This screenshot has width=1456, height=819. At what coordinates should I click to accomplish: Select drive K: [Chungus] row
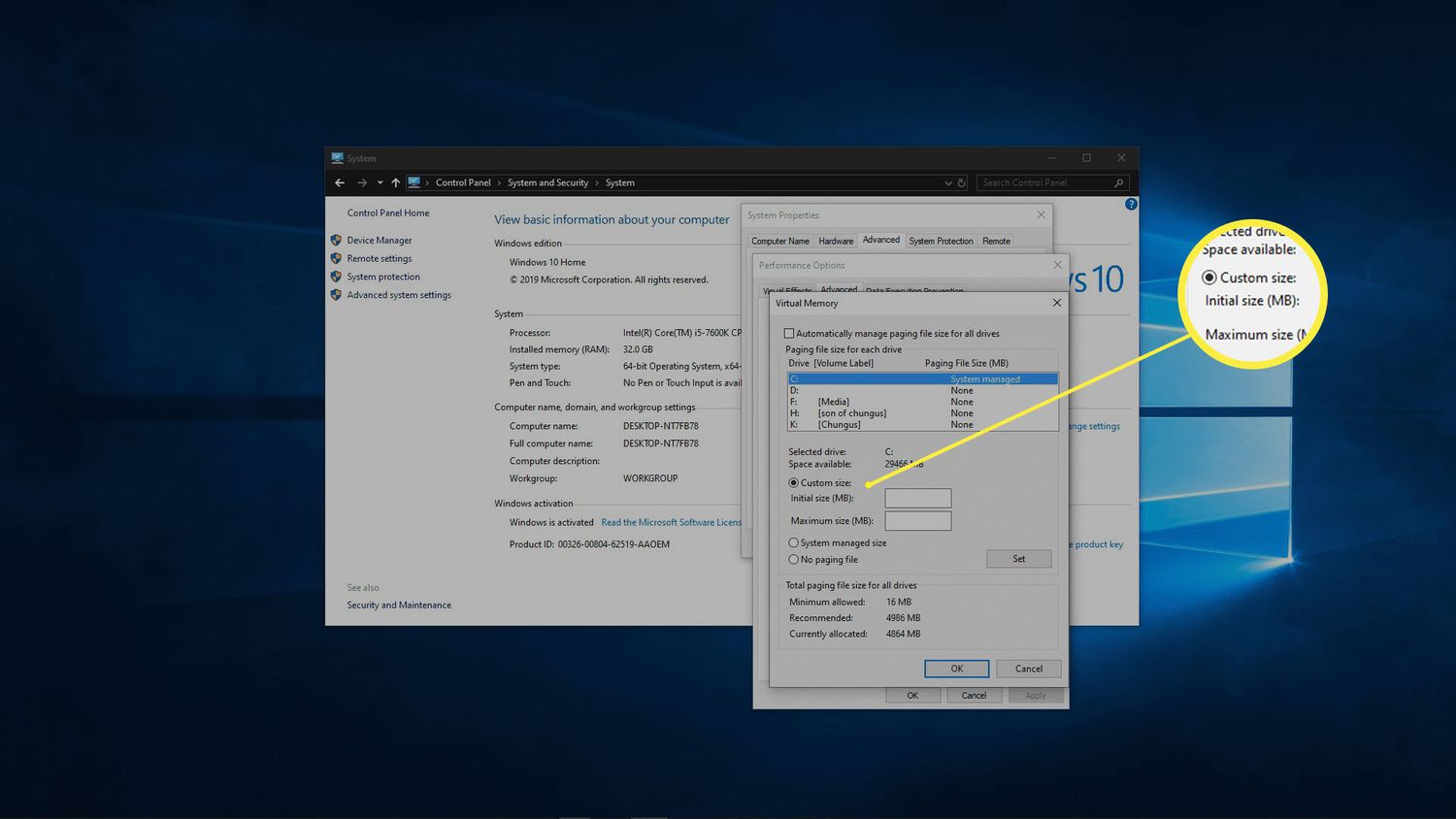pos(922,424)
